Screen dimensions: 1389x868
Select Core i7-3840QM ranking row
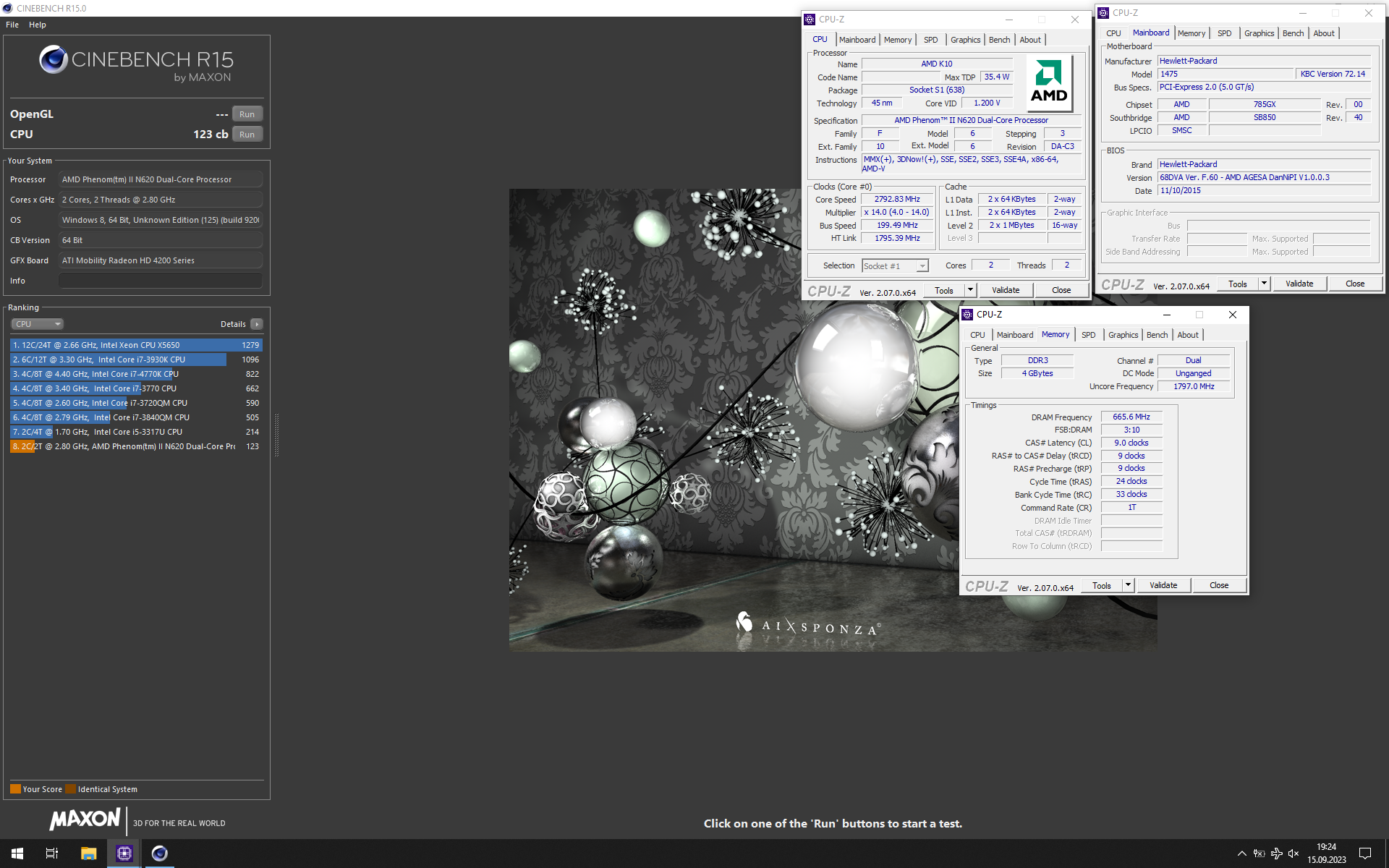click(136, 417)
